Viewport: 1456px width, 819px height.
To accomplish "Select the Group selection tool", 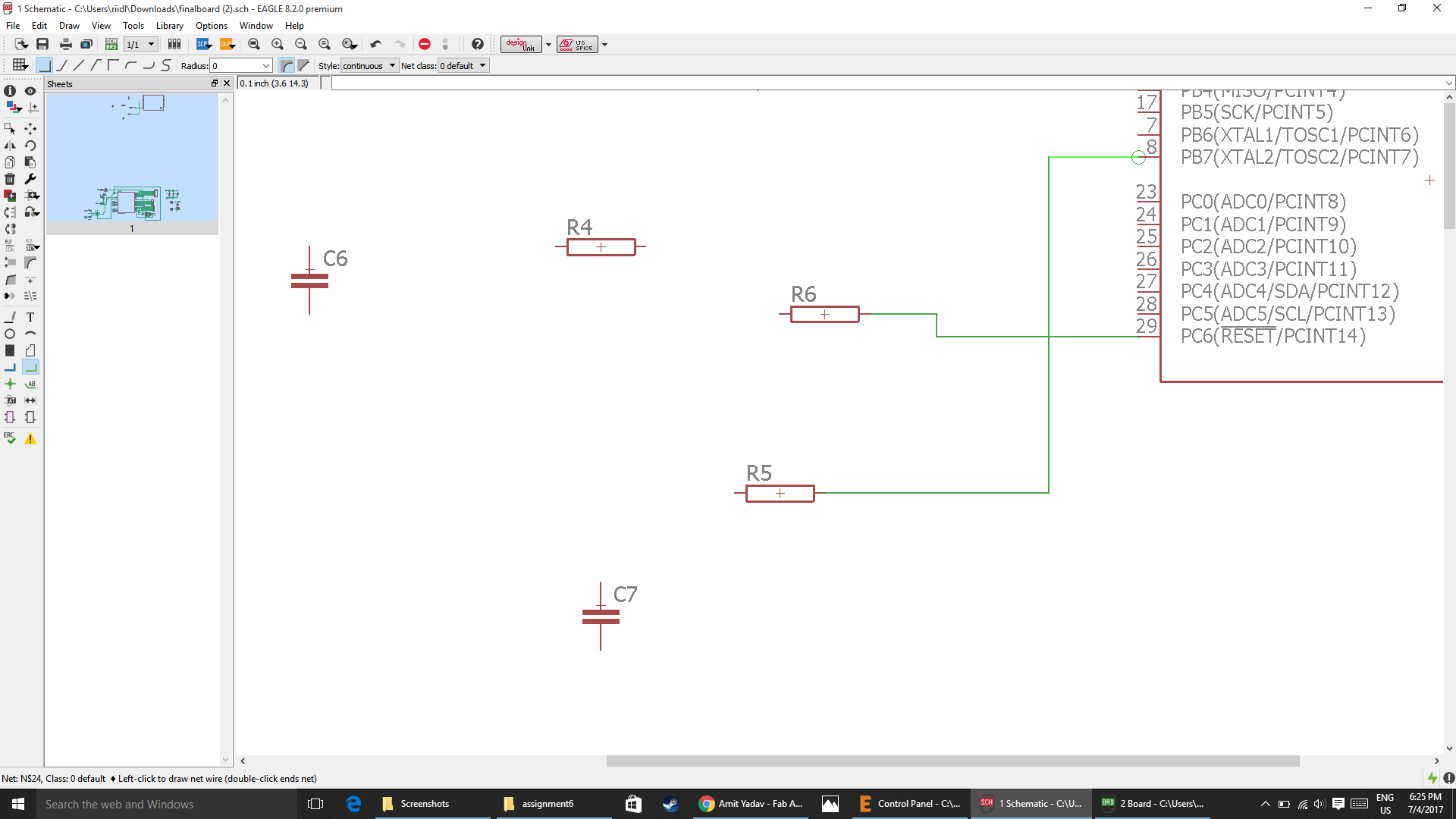I will [x=10, y=129].
